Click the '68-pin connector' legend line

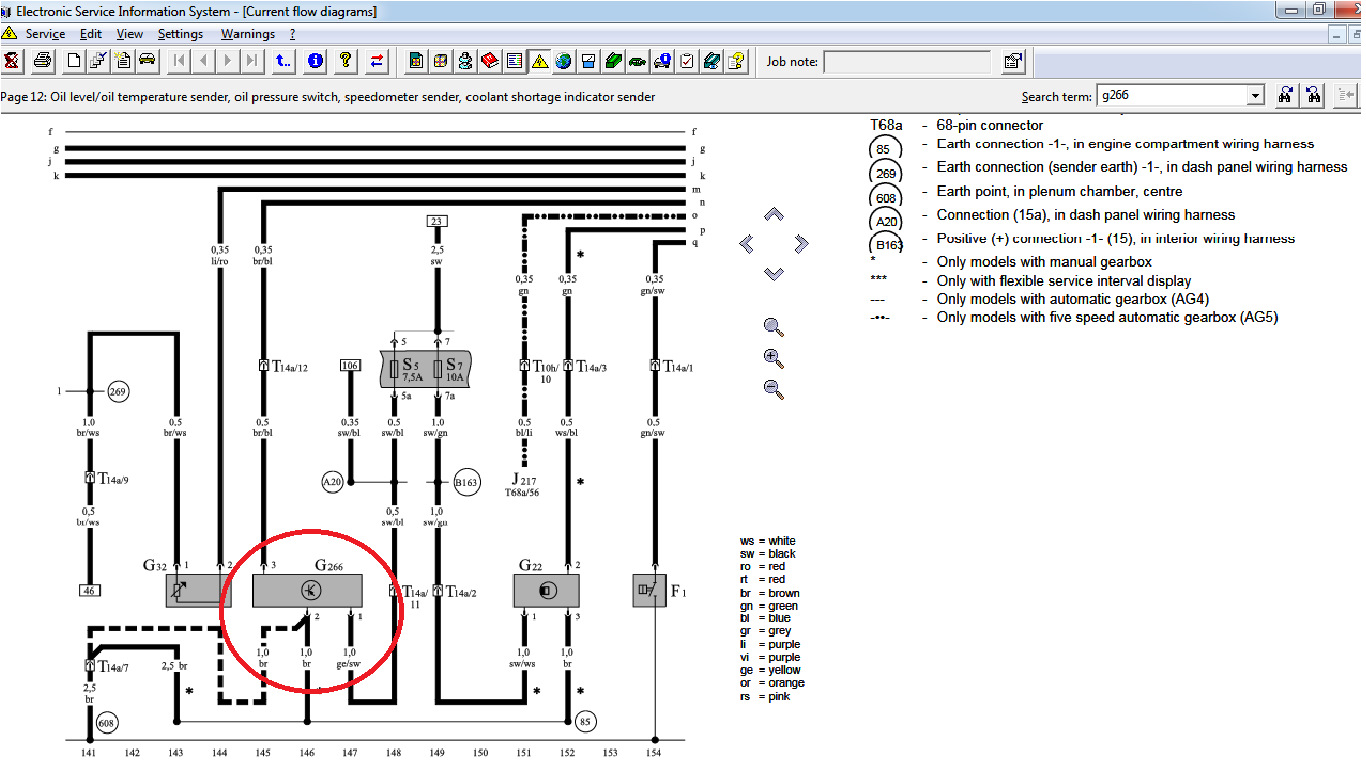(990, 125)
